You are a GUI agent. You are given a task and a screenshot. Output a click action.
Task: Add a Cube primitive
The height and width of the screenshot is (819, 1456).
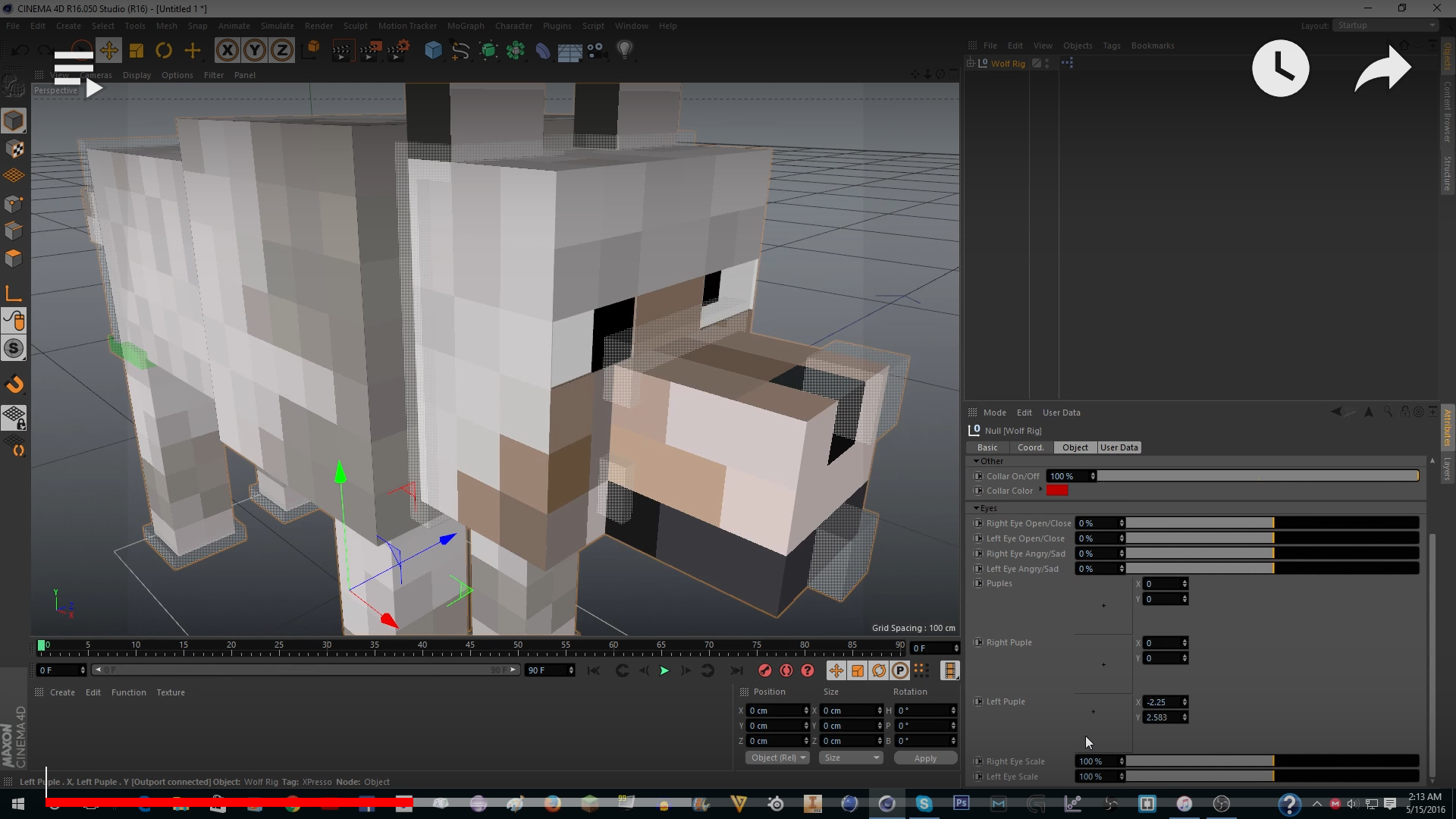tap(433, 51)
